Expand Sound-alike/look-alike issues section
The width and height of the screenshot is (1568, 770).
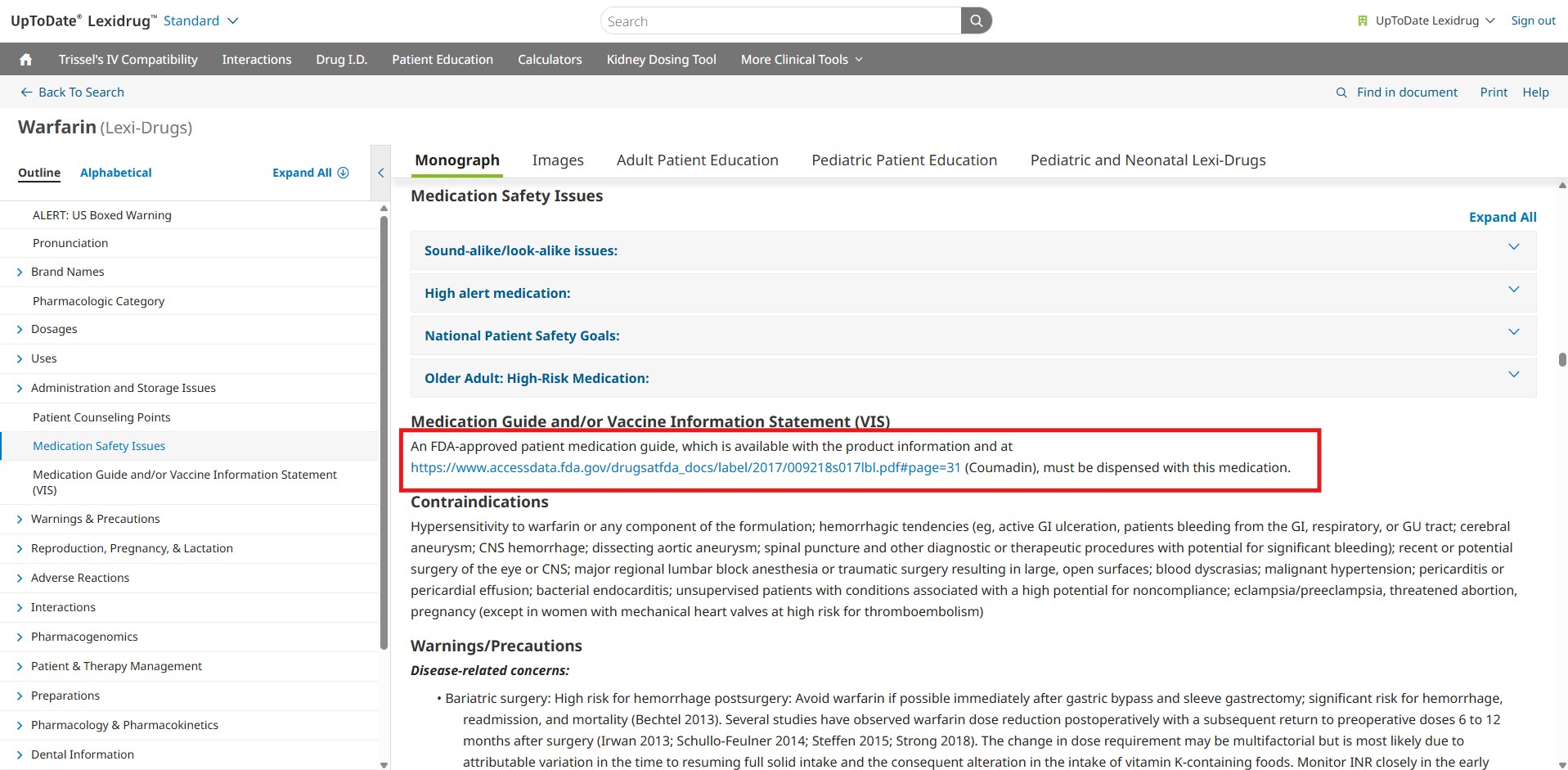1513,247
